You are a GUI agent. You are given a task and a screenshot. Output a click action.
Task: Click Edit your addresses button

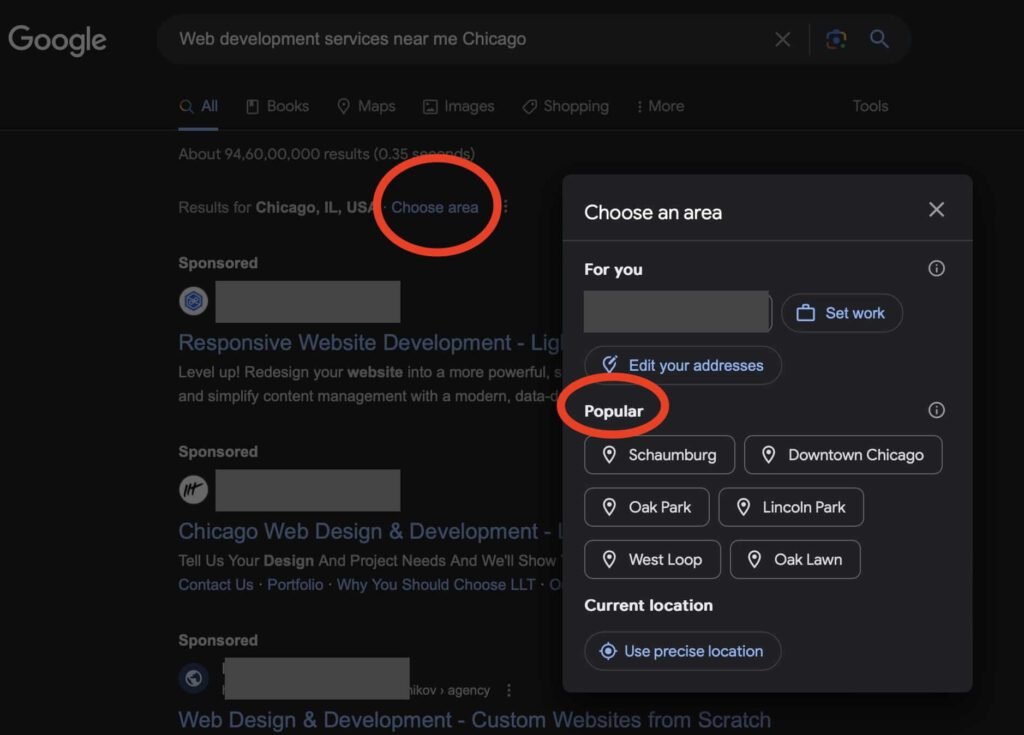point(682,365)
